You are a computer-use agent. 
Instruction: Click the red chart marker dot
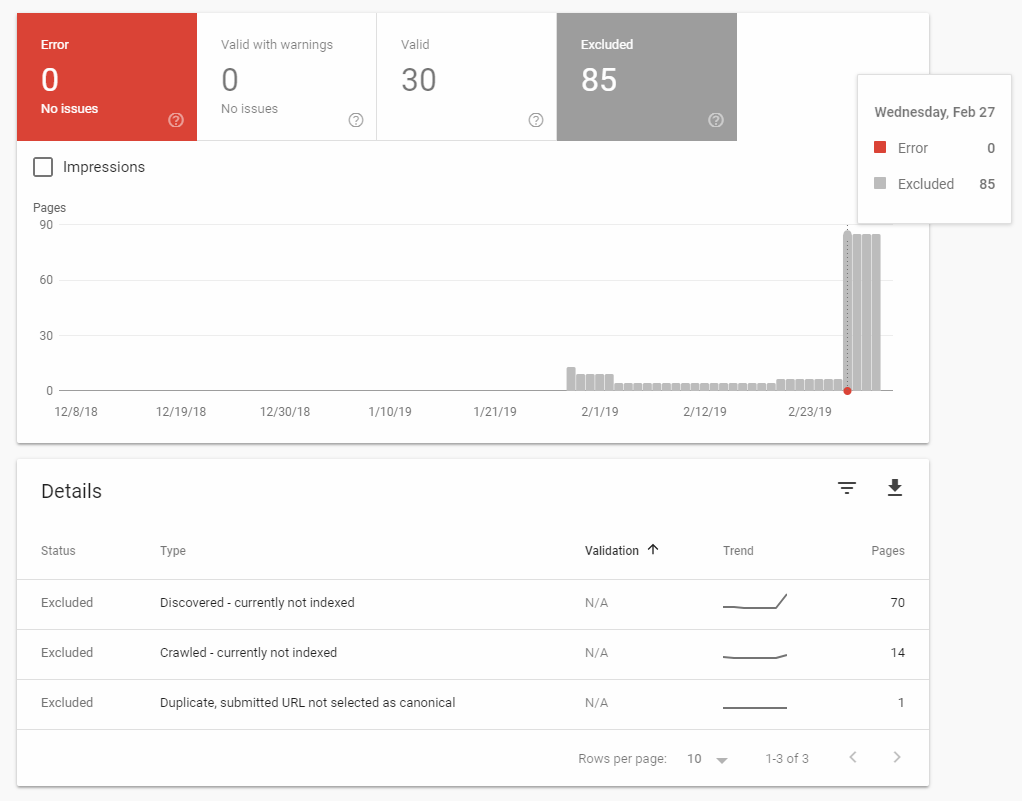(x=847, y=391)
